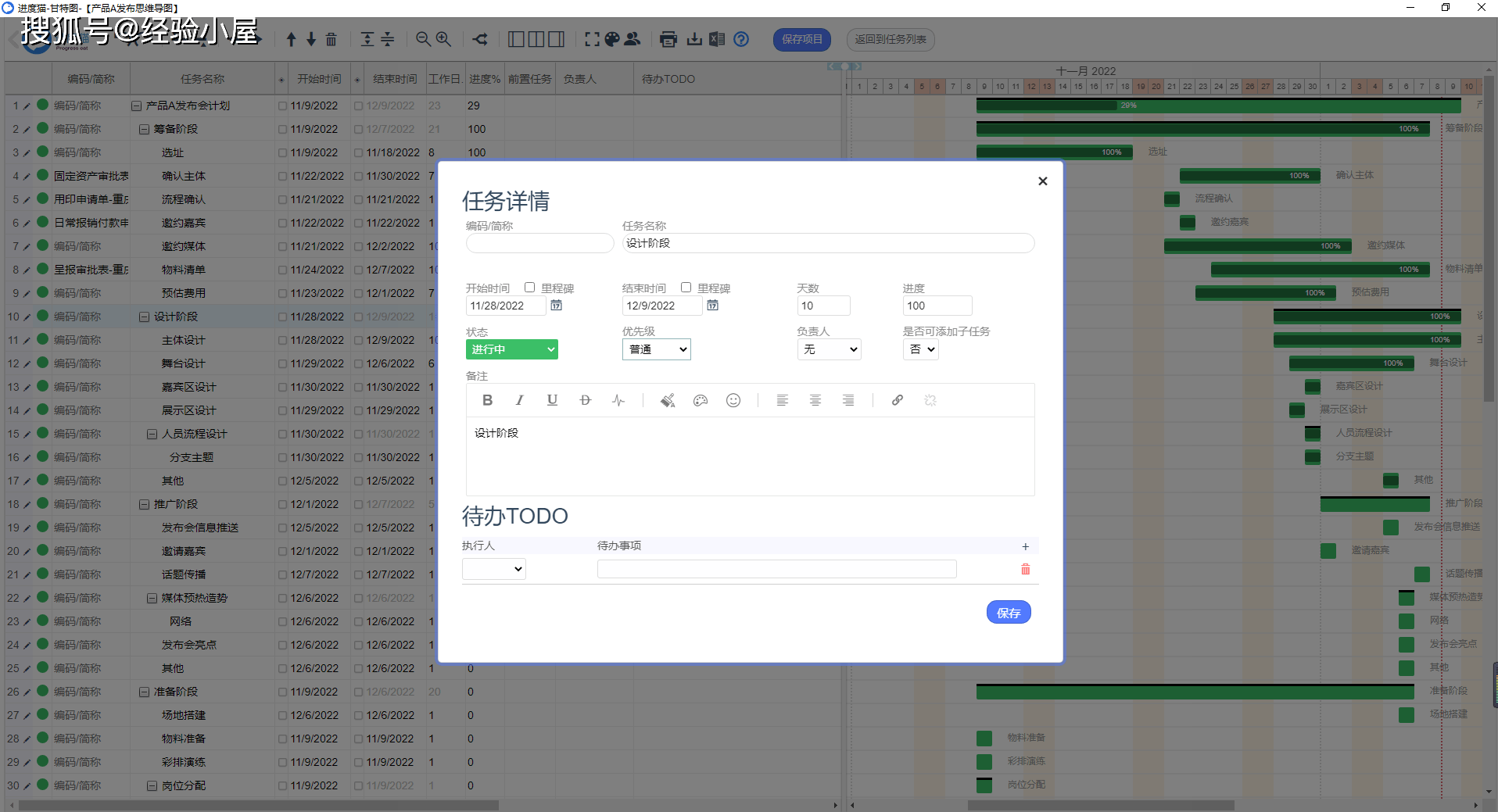The height and width of the screenshot is (812, 1498).
Task: Tick the start-date checkbox for row 11/22/2022 确认主体
Action: tap(282, 177)
